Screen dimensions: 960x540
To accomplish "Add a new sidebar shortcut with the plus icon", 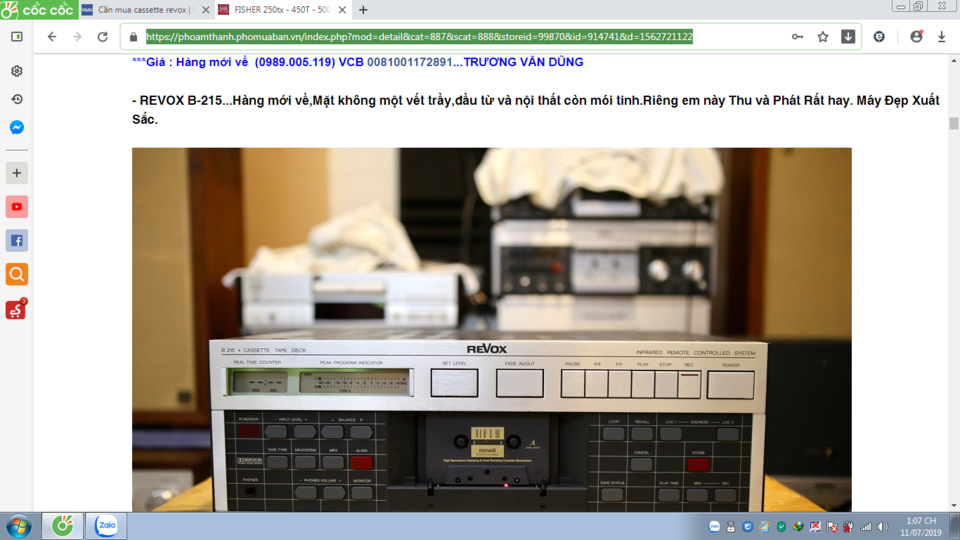I will coord(17,173).
